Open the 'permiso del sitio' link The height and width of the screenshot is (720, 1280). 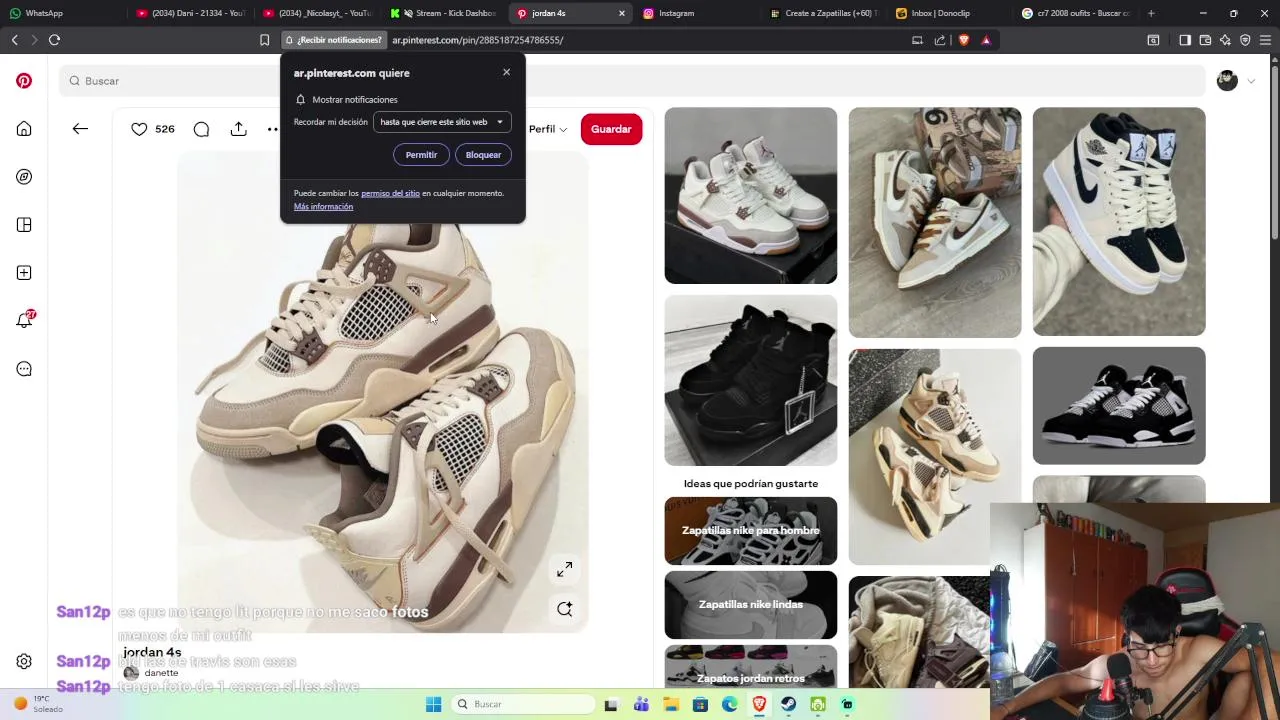(x=390, y=193)
